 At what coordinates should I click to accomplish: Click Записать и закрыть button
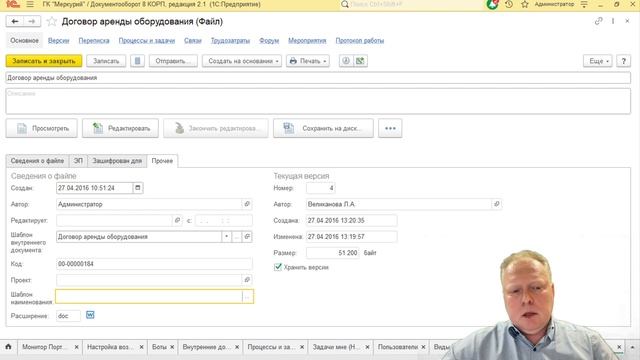tap(44, 61)
